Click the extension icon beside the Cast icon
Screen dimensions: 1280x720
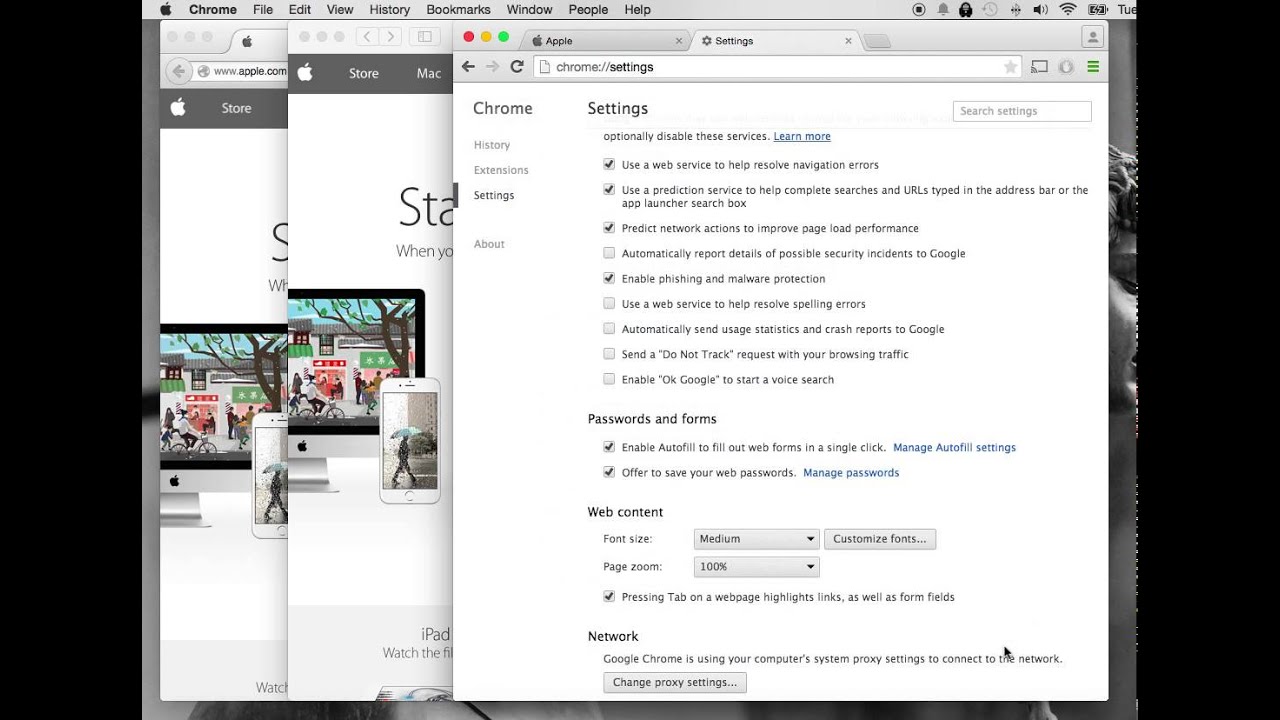point(1066,67)
